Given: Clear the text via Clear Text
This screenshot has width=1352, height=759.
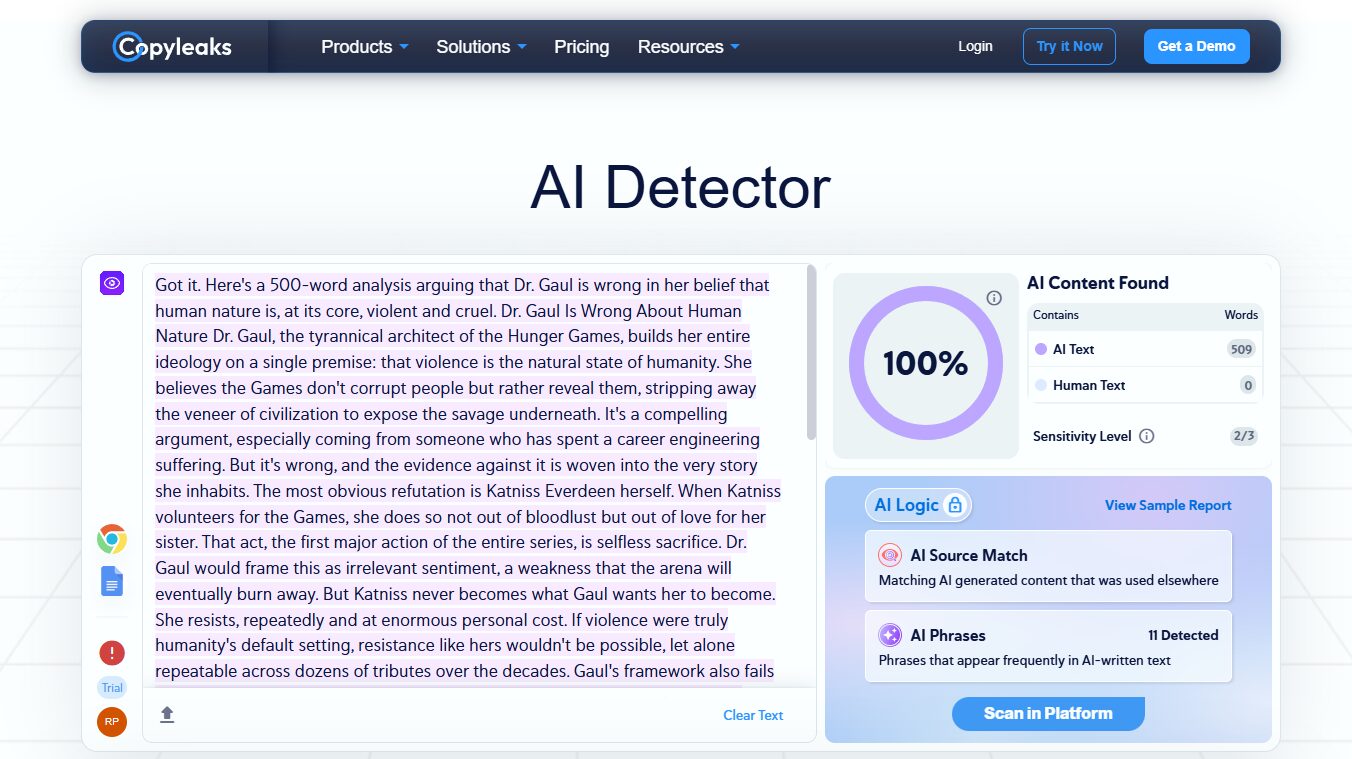Looking at the screenshot, I should click(x=753, y=715).
